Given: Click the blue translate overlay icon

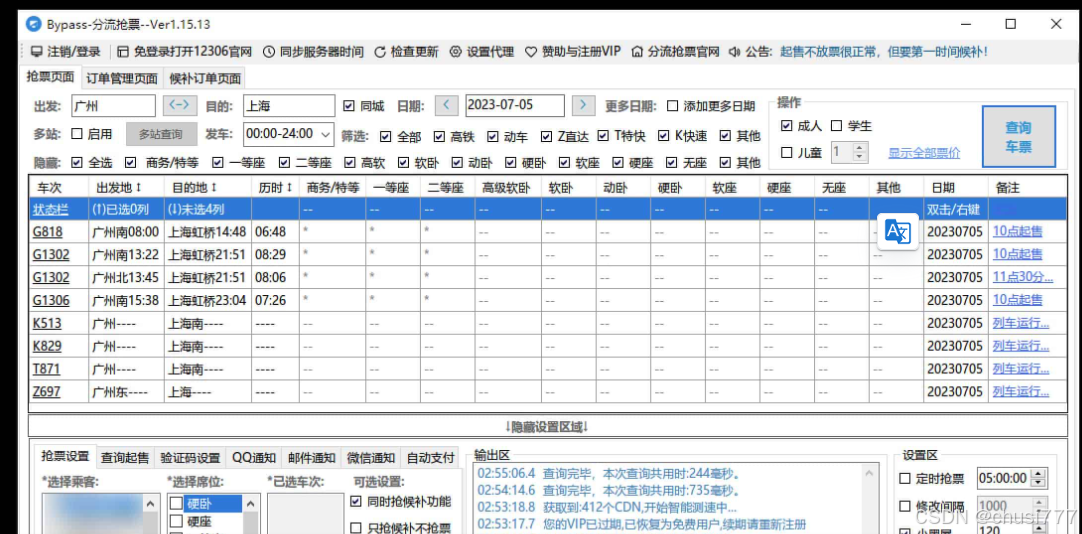Looking at the screenshot, I should tap(898, 232).
